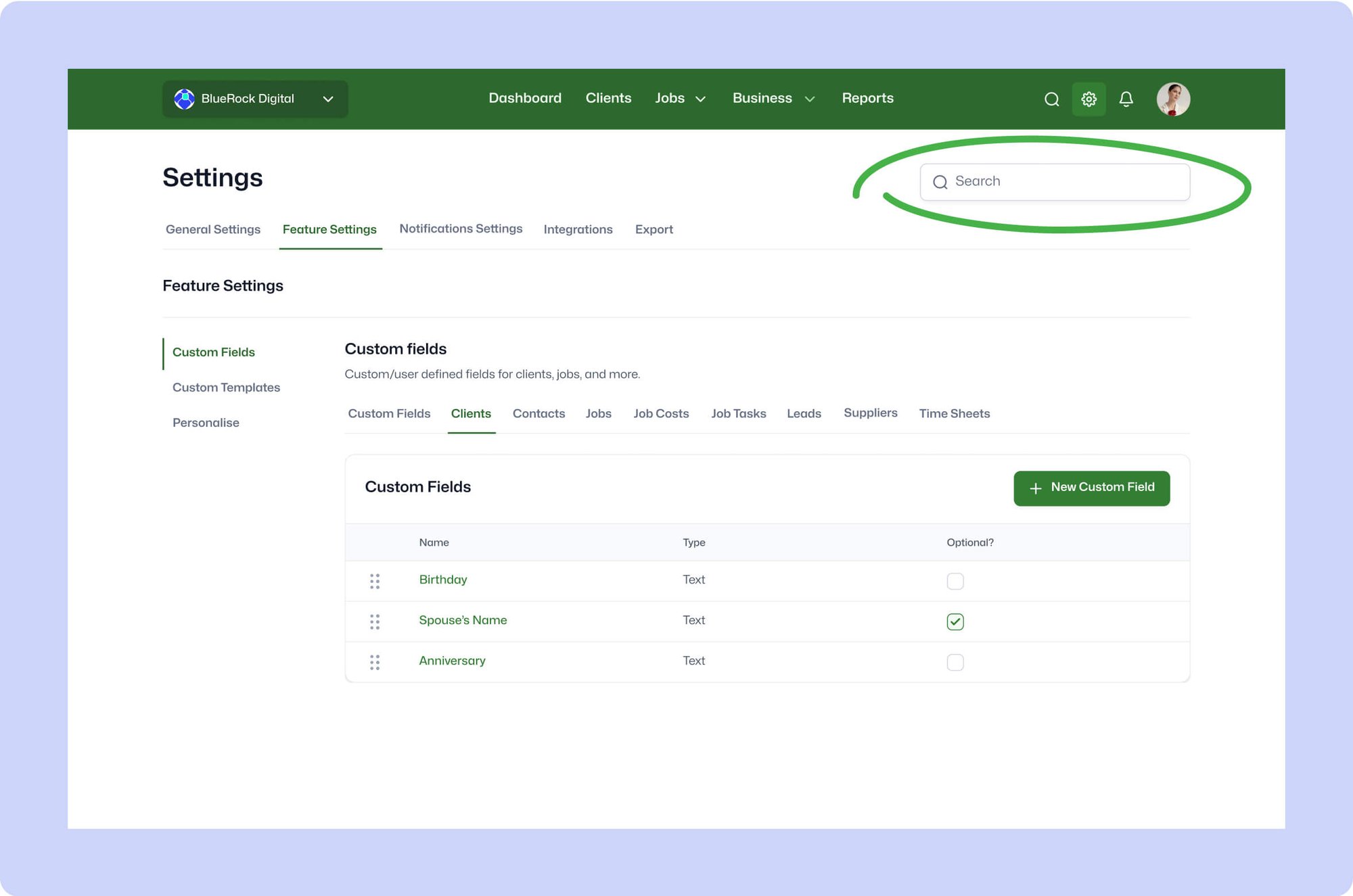Viewport: 1353px width, 896px height.
Task: Open Clients in the top navigation
Action: point(608,98)
